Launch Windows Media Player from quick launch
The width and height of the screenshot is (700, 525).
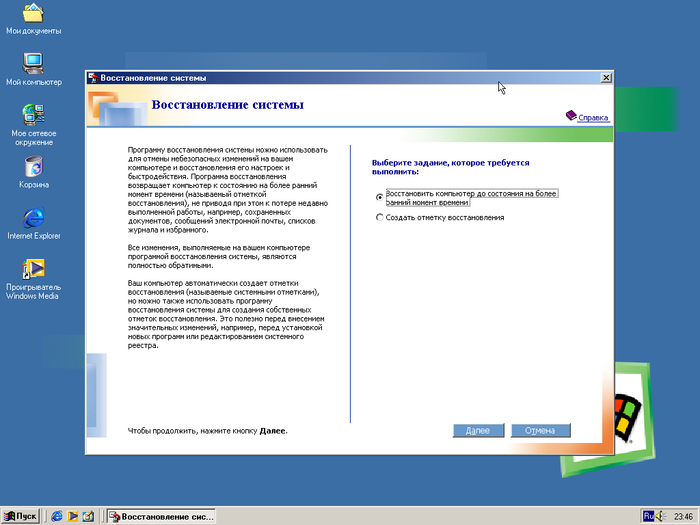coord(73,516)
